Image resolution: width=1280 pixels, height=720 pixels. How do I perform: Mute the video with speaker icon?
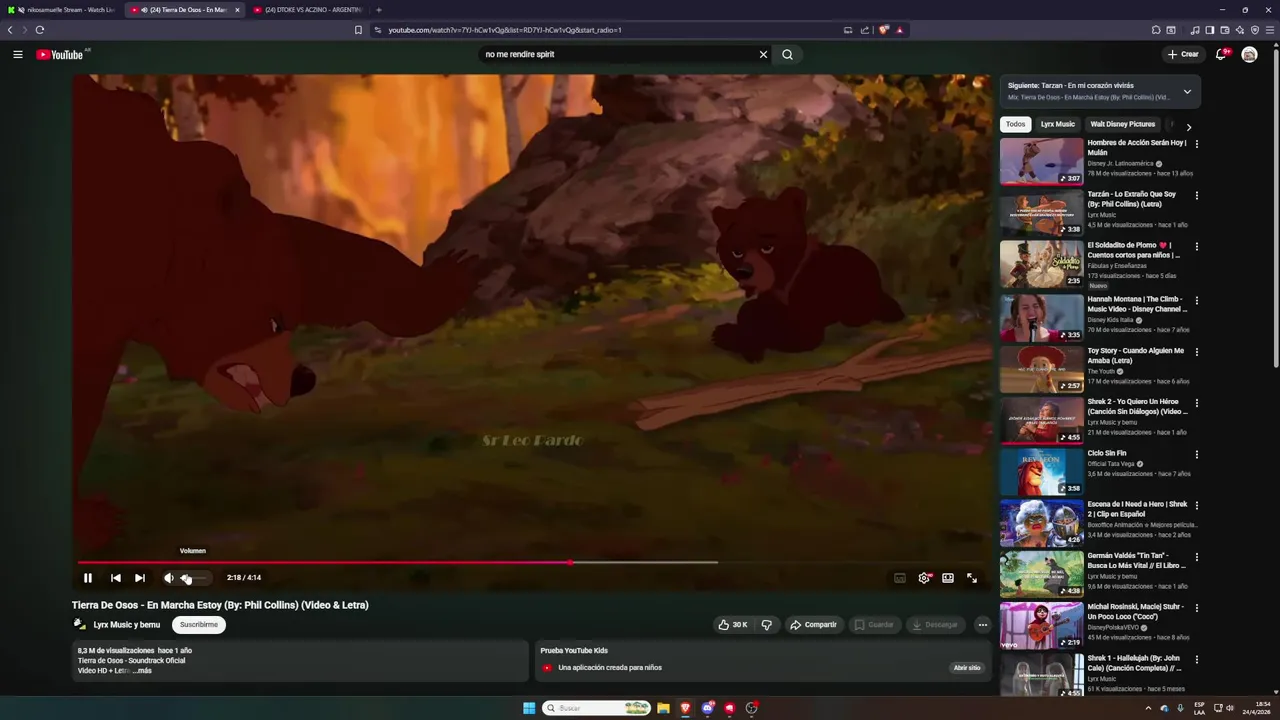click(169, 578)
